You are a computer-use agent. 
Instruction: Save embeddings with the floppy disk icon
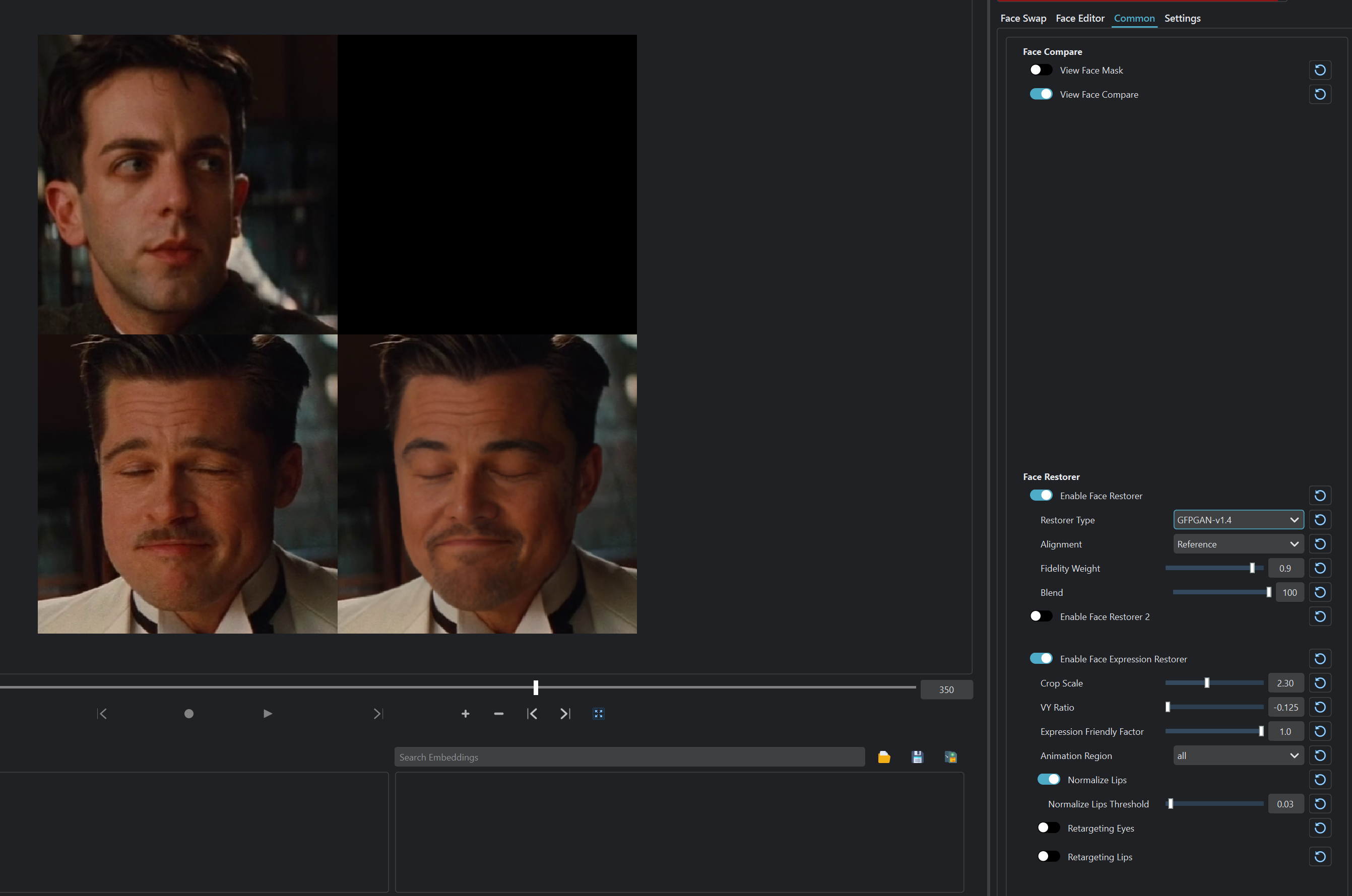click(x=918, y=757)
